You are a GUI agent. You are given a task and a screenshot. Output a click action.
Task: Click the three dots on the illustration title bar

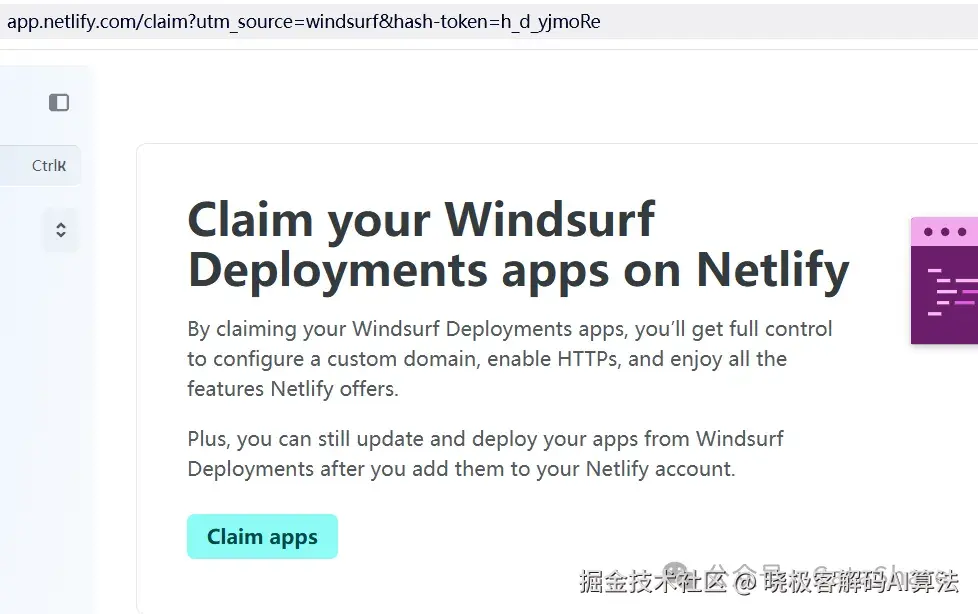(x=945, y=232)
